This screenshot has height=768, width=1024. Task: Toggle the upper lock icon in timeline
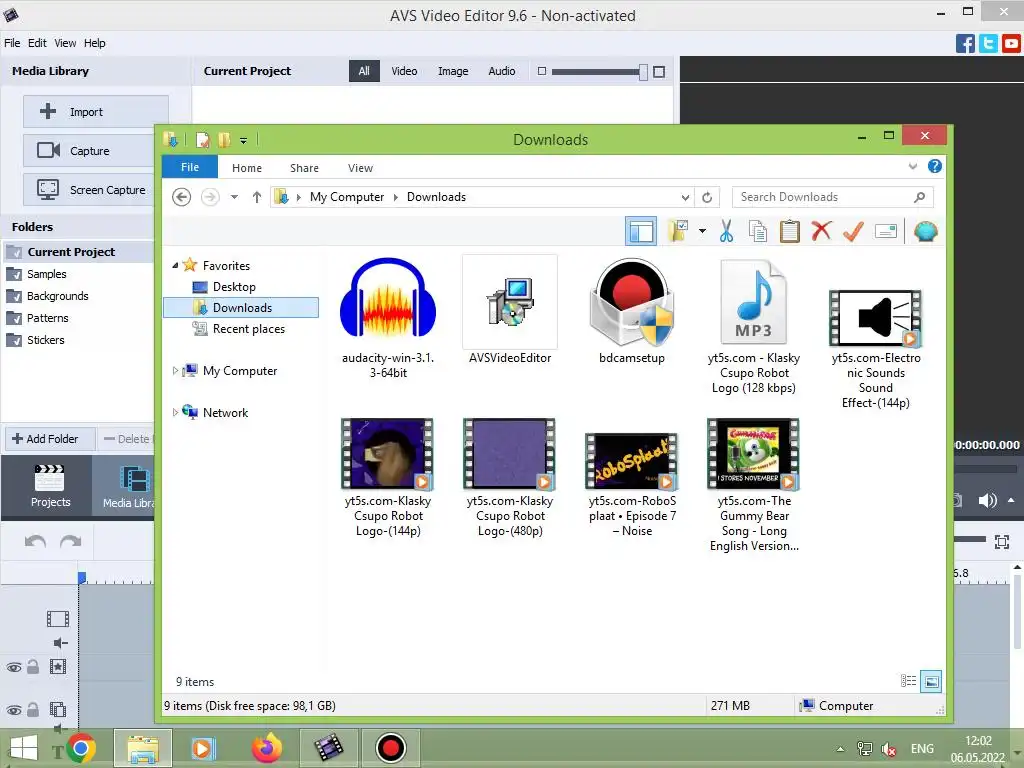(x=33, y=667)
